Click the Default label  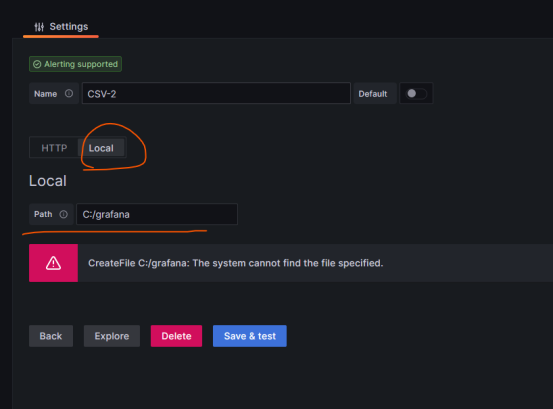373,94
